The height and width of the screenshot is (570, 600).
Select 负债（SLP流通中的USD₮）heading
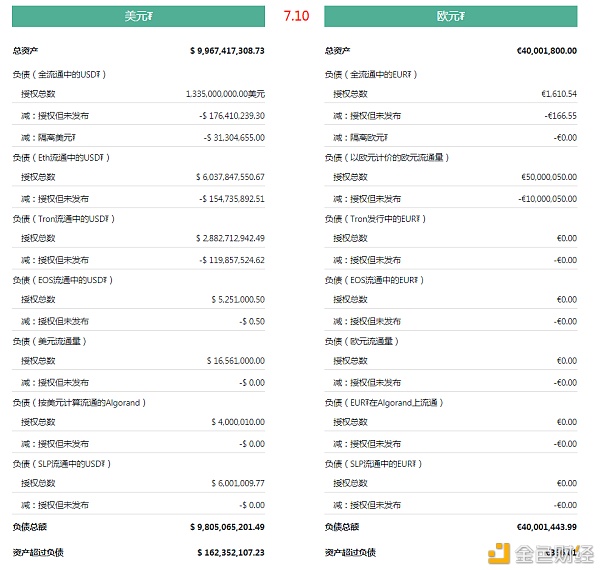click(62, 464)
